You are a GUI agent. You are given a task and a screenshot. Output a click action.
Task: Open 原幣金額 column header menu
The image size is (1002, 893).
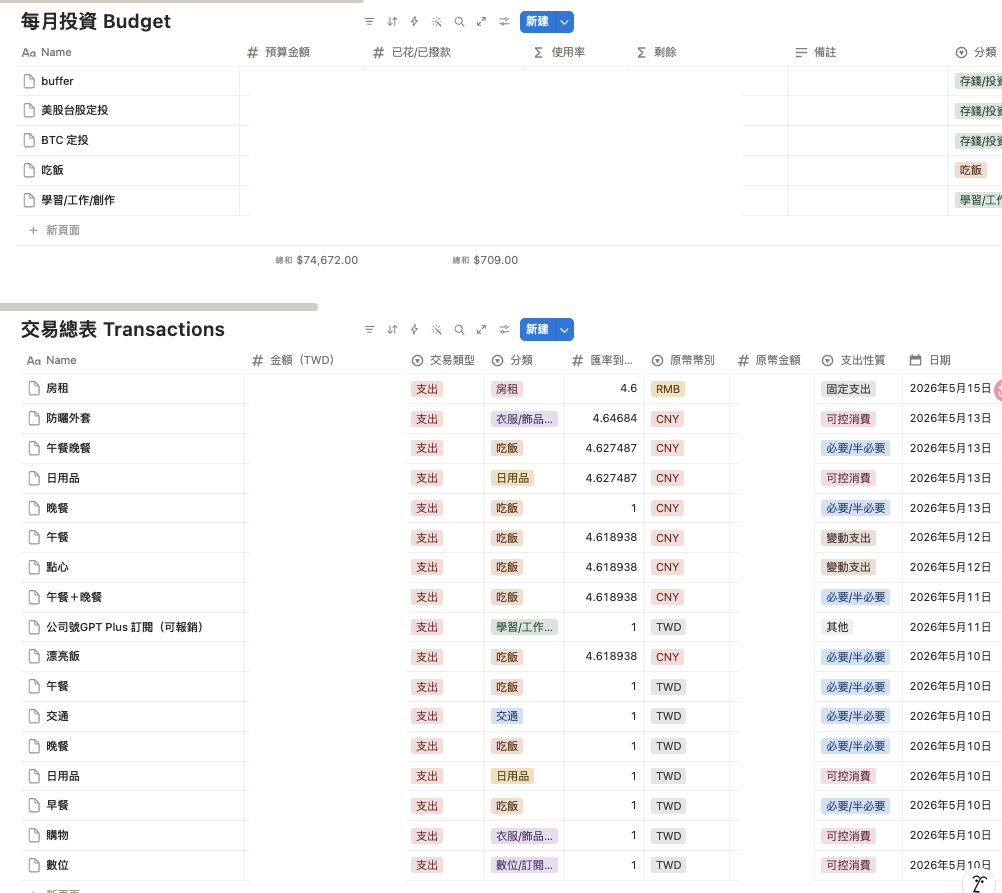point(769,361)
